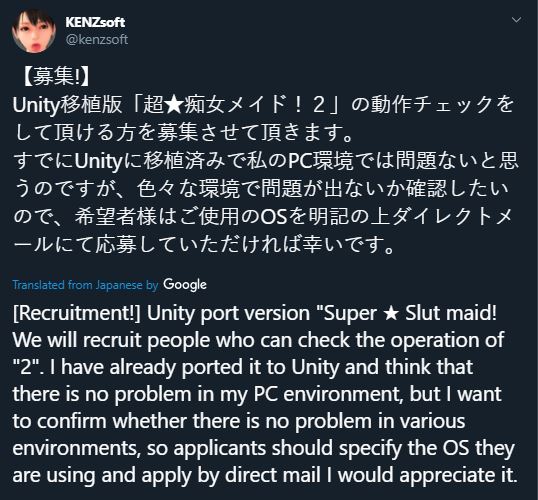Click the Japanese line ending "幸いです。"
Image resolution: width=538 pixels, height=500 pixels.
203,245
